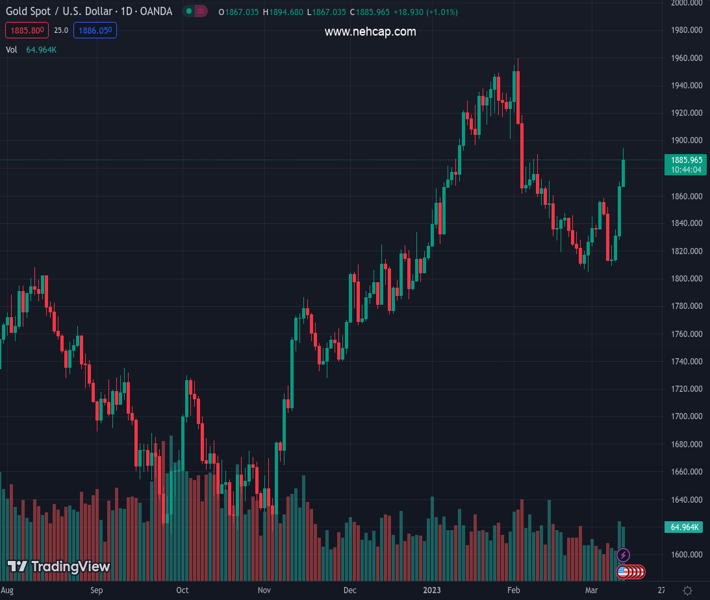Click the purple lightning bolt event icon
Image resolution: width=710 pixels, height=600 pixels.
point(623,555)
